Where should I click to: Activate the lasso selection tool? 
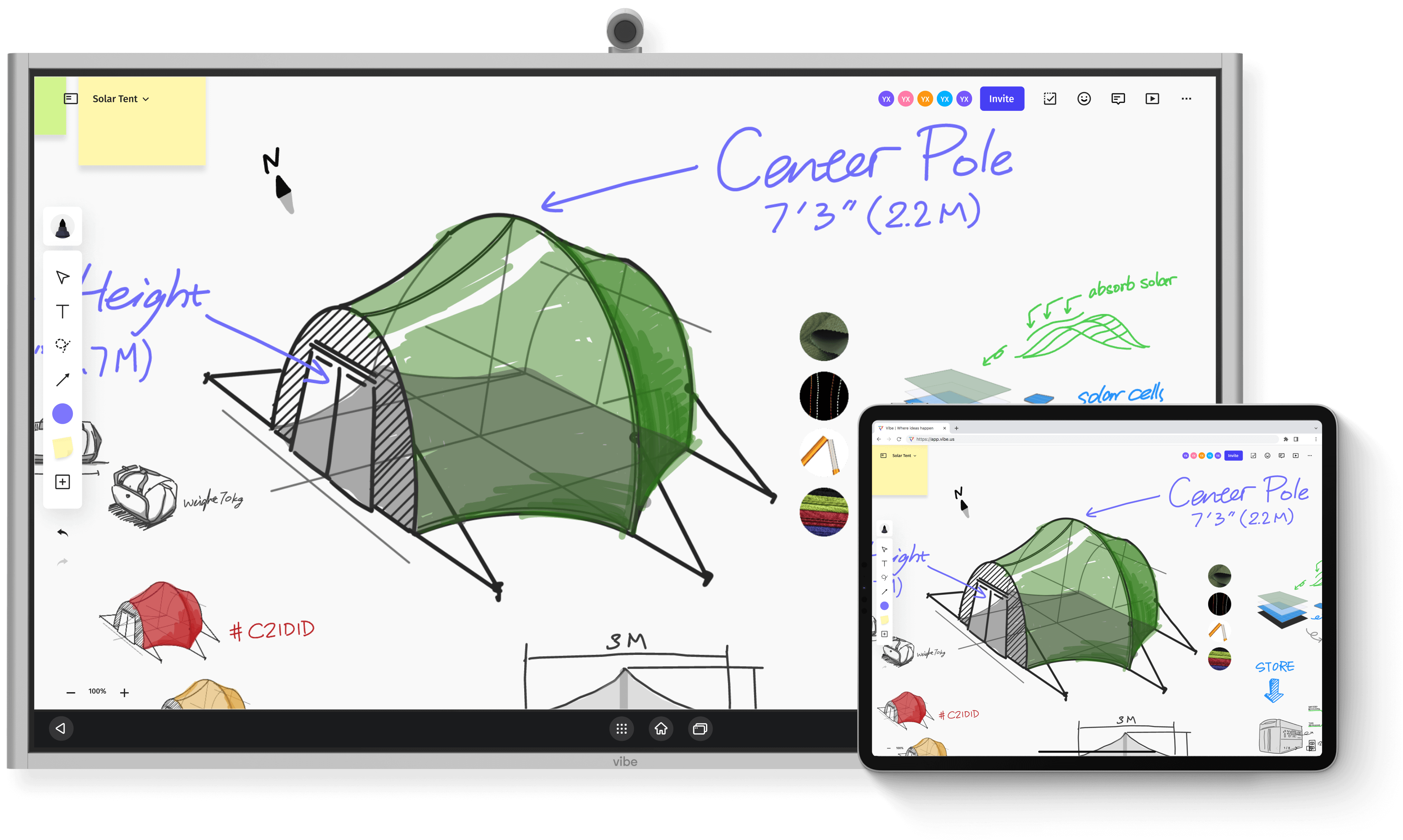click(x=62, y=345)
